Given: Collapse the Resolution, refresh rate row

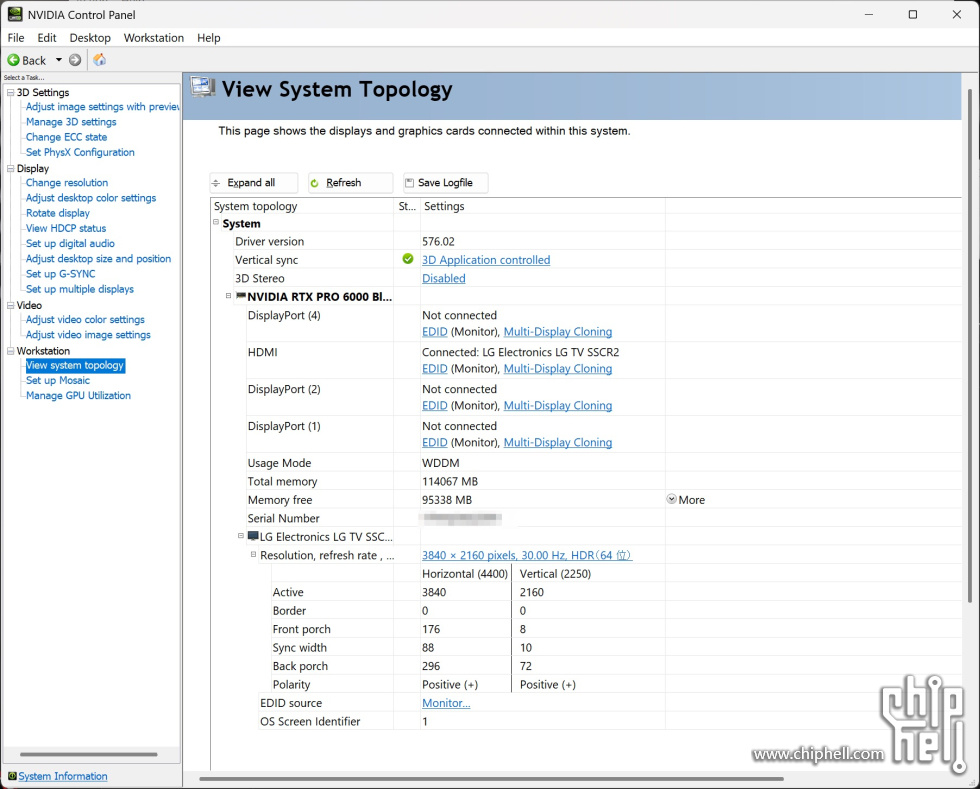Looking at the screenshot, I should [253, 555].
